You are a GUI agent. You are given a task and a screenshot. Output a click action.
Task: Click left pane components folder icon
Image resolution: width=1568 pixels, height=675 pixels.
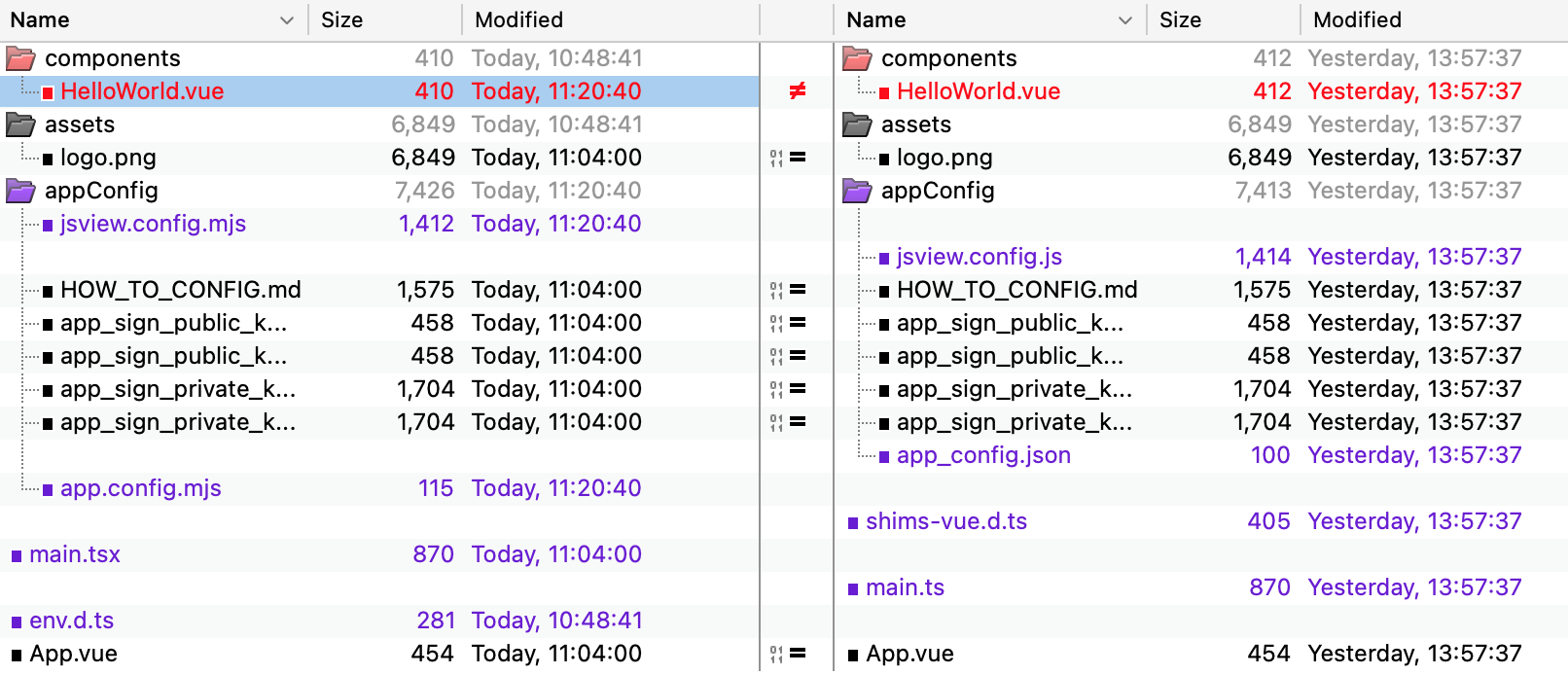tap(20, 59)
